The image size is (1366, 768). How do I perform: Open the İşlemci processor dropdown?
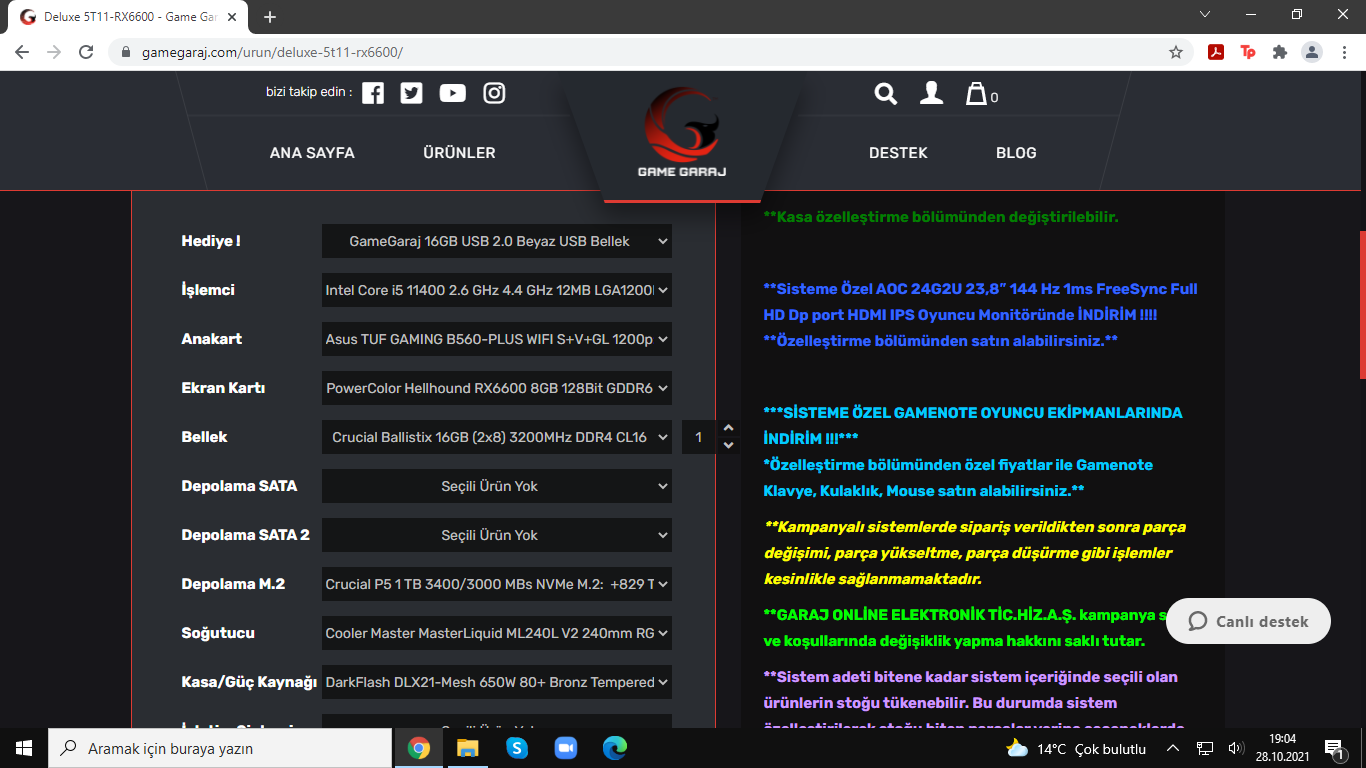(497, 290)
